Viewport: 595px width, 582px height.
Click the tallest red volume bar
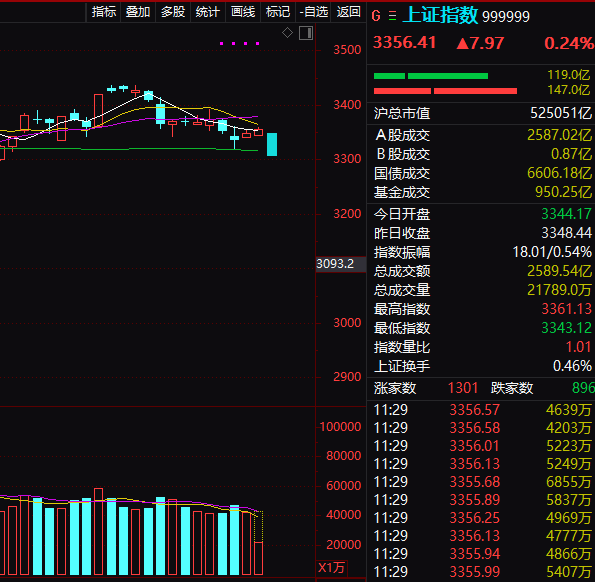[98, 531]
